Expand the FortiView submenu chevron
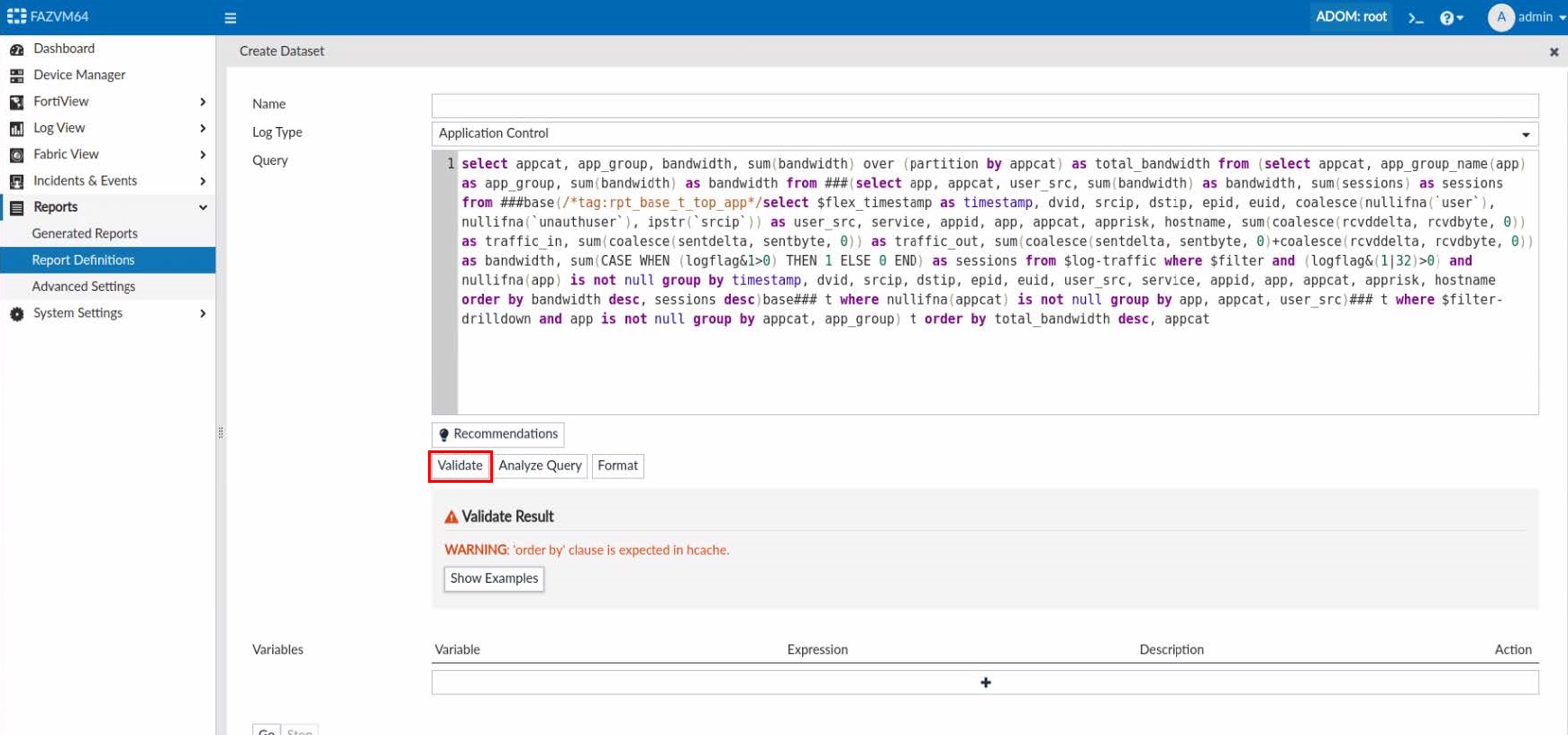This screenshot has height=735, width=1568. 203,102
